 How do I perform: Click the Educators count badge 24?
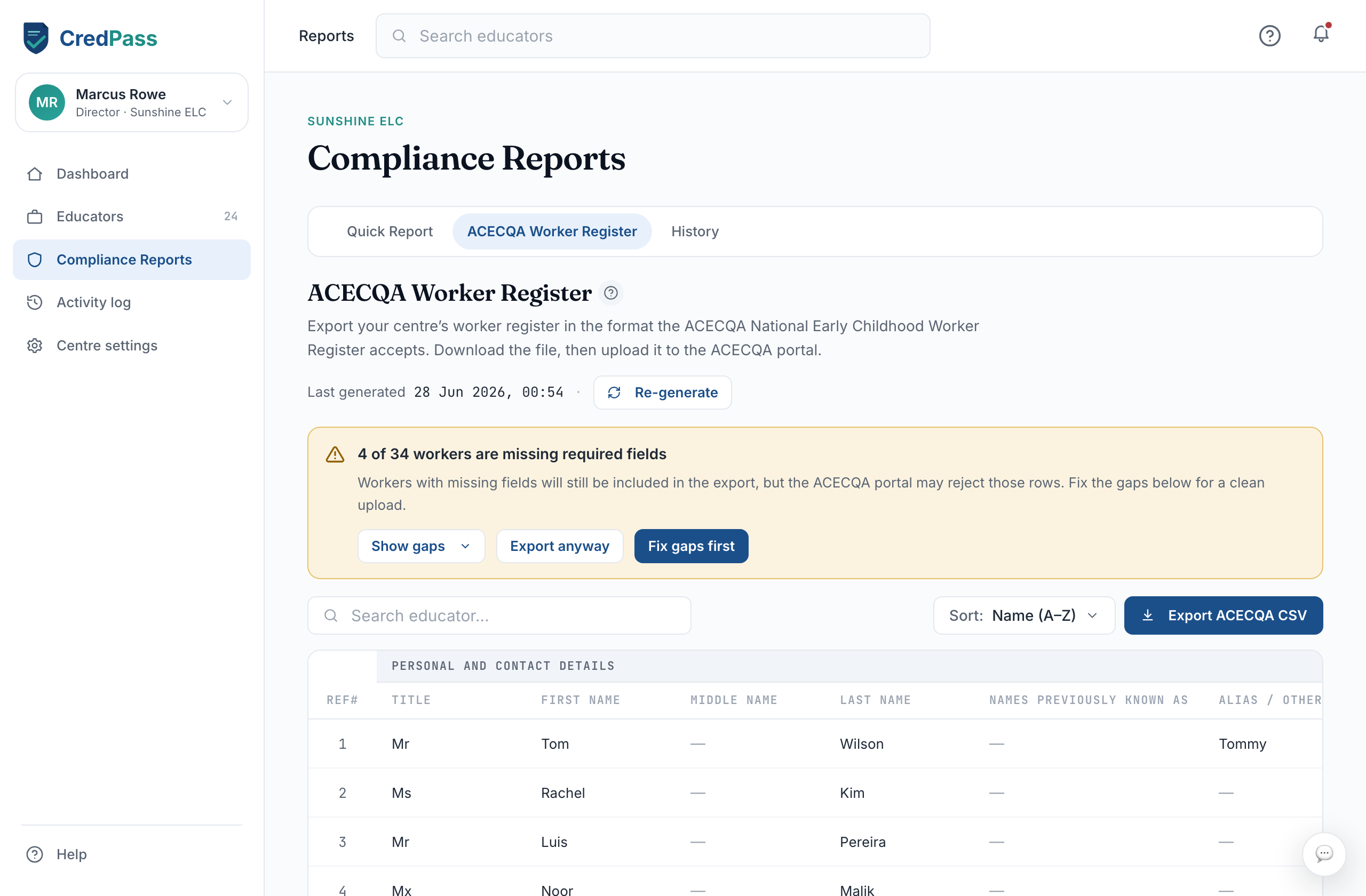pyautogui.click(x=231, y=216)
